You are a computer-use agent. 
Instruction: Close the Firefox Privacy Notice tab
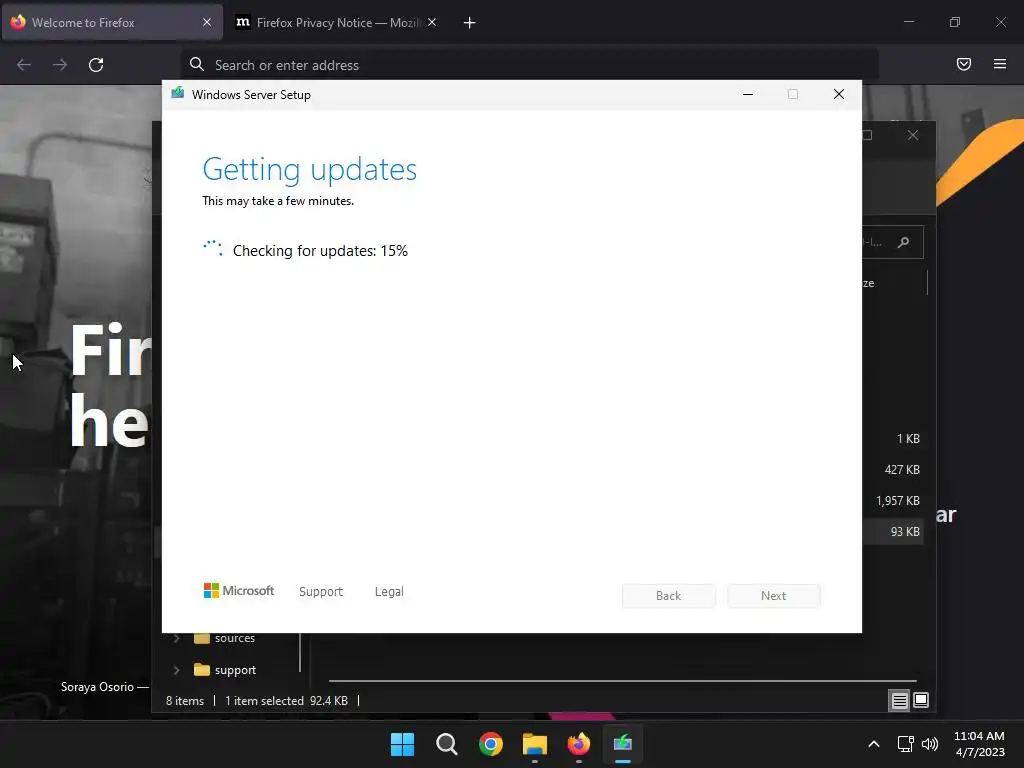432,22
